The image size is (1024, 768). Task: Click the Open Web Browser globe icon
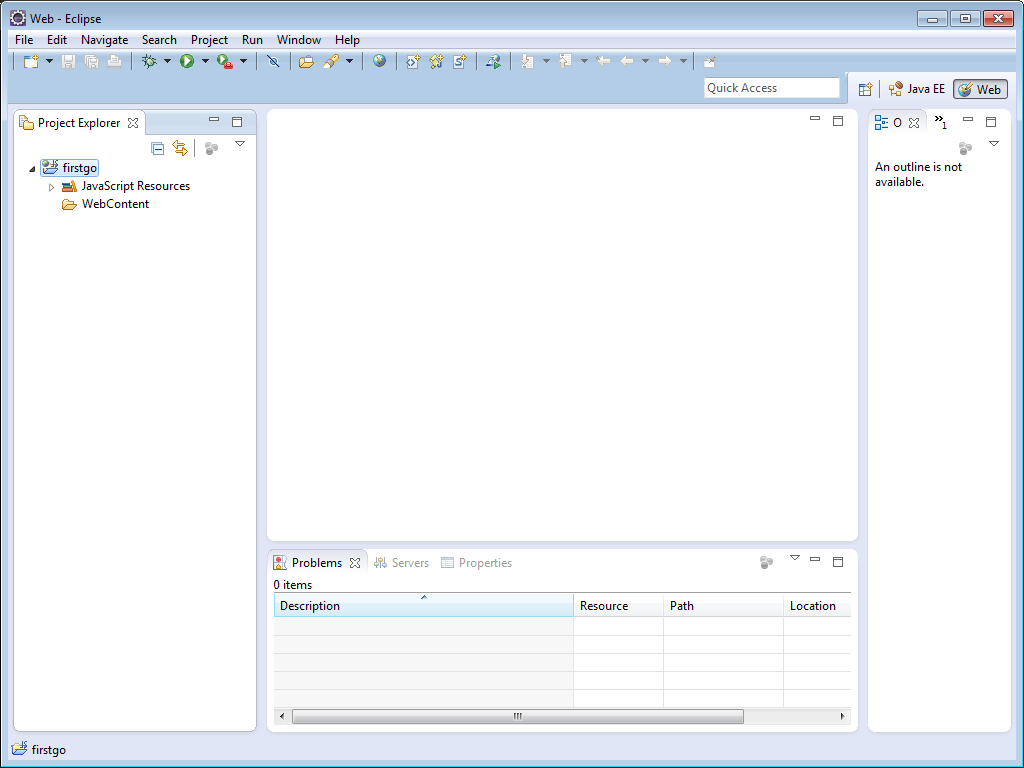tap(379, 61)
